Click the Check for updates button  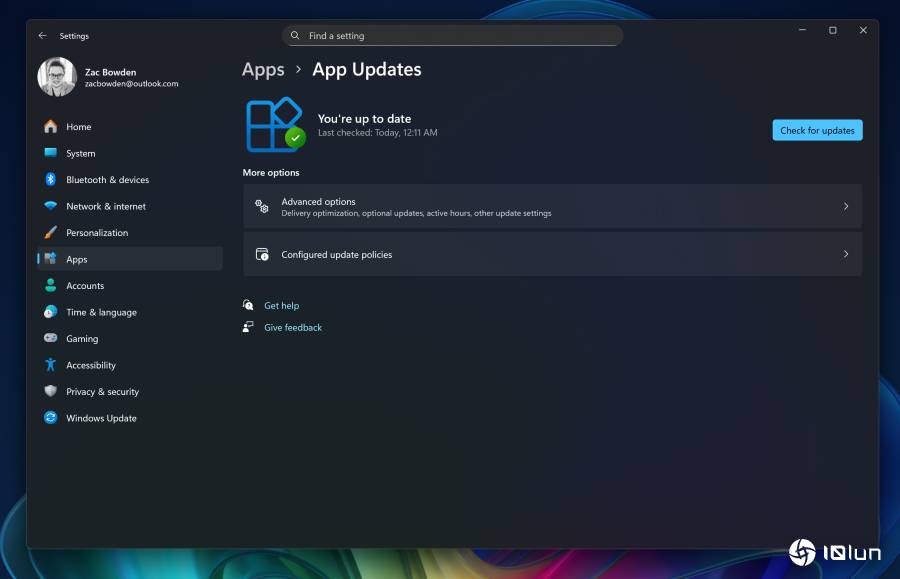coord(817,130)
